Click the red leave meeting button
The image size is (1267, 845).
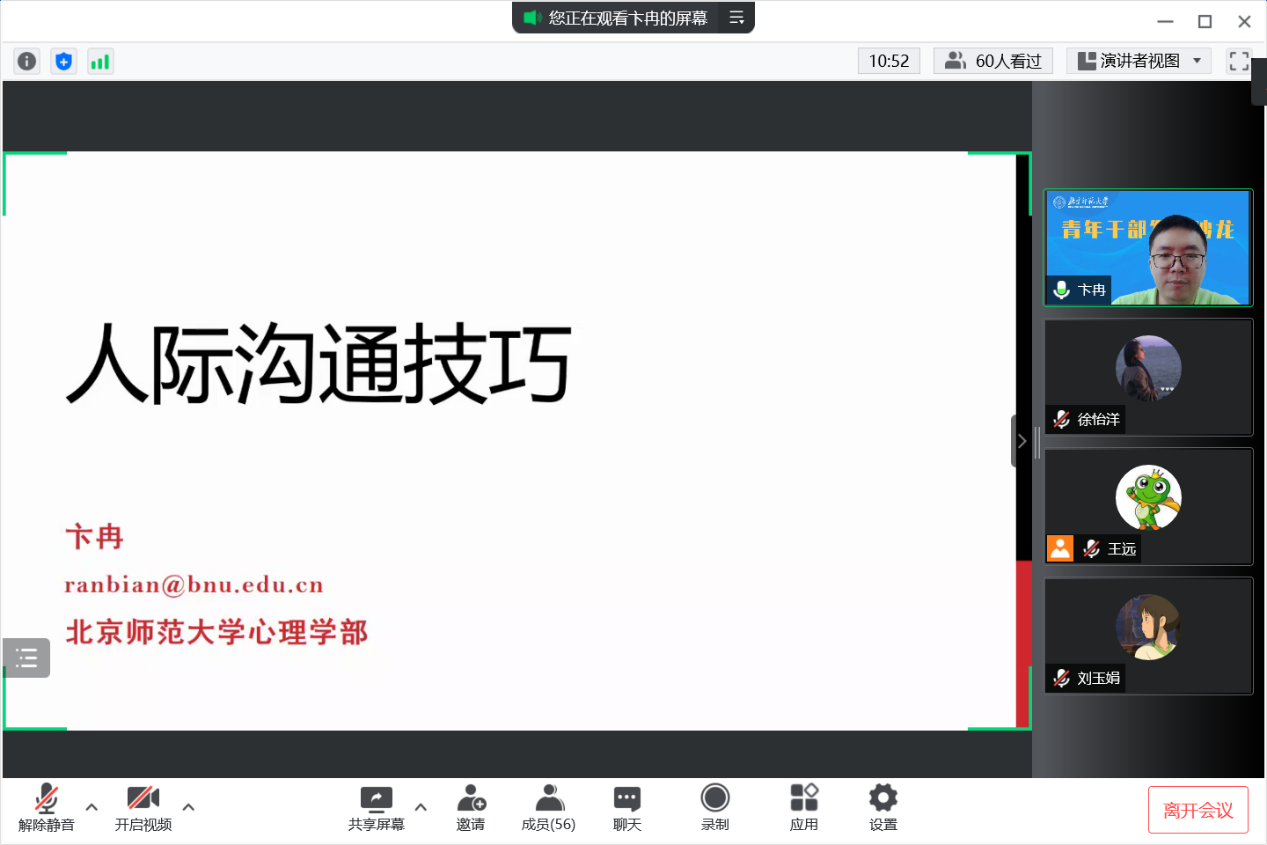pos(1198,810)
